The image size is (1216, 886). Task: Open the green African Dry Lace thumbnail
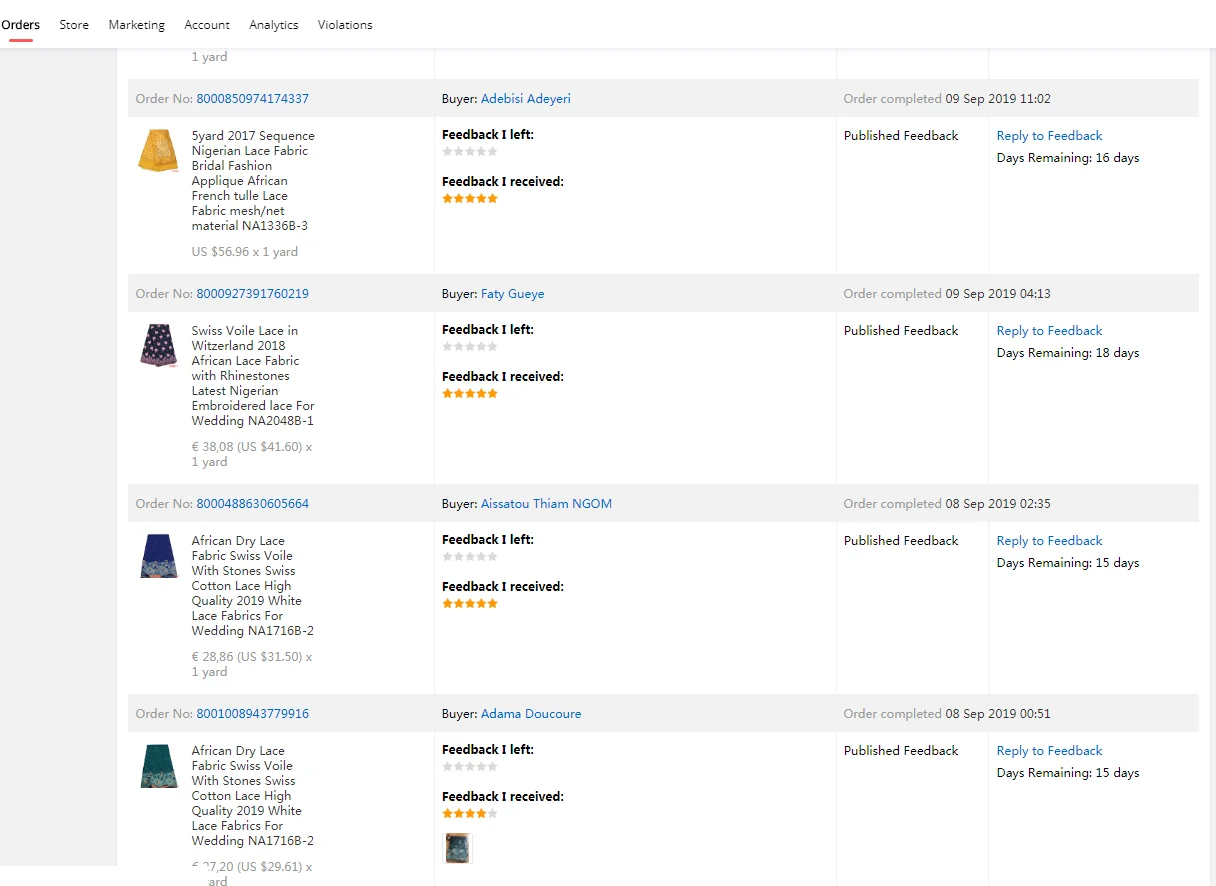[x=158, y=765]
